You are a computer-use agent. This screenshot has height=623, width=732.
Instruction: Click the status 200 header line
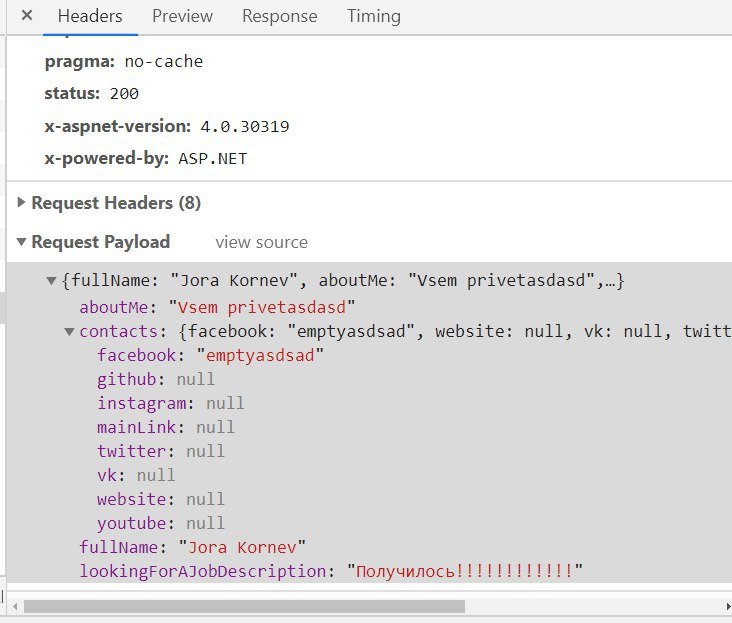pos(91,93)
